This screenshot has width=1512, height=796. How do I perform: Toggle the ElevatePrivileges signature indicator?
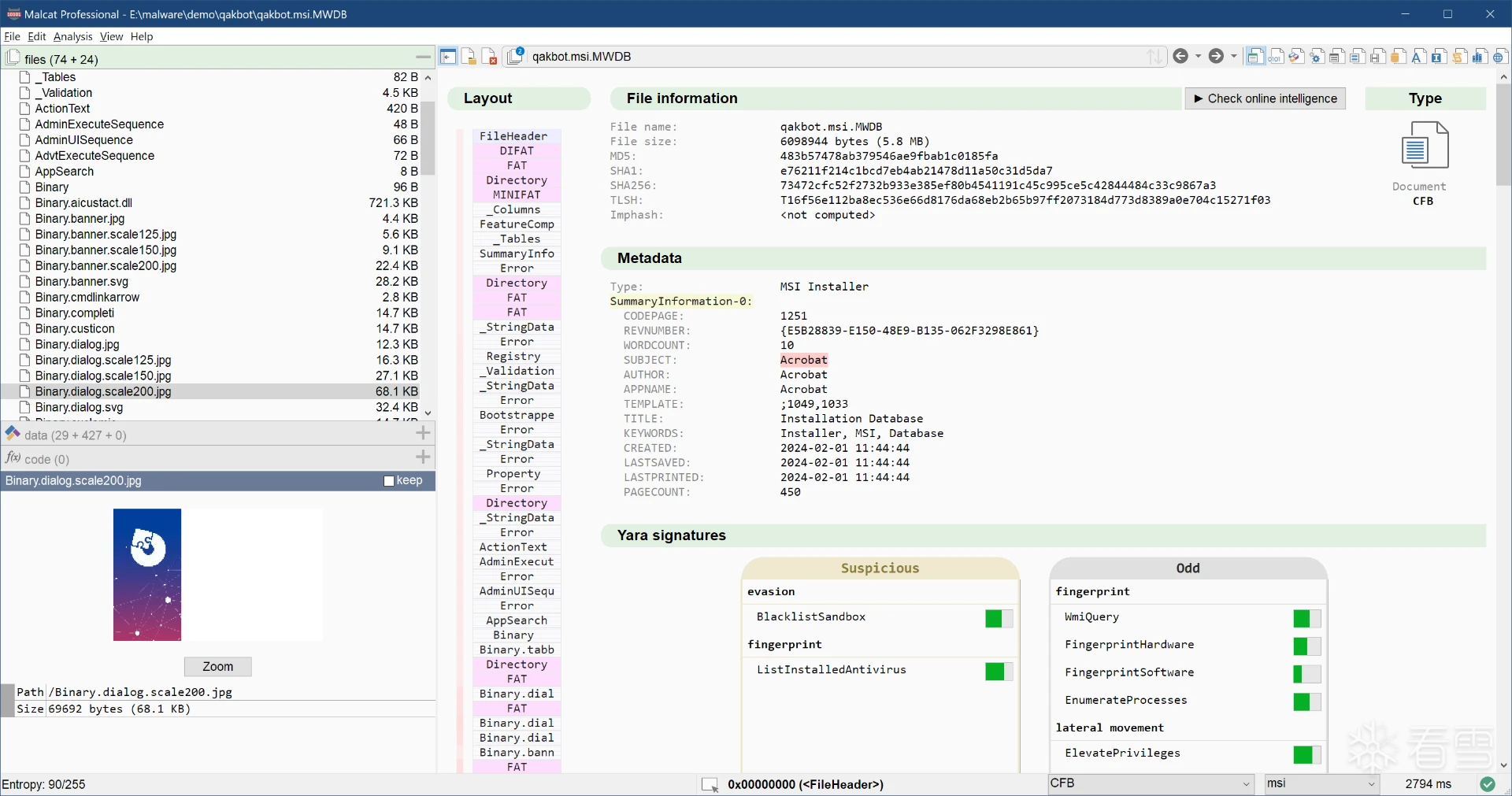click(x=1306, y=755)
